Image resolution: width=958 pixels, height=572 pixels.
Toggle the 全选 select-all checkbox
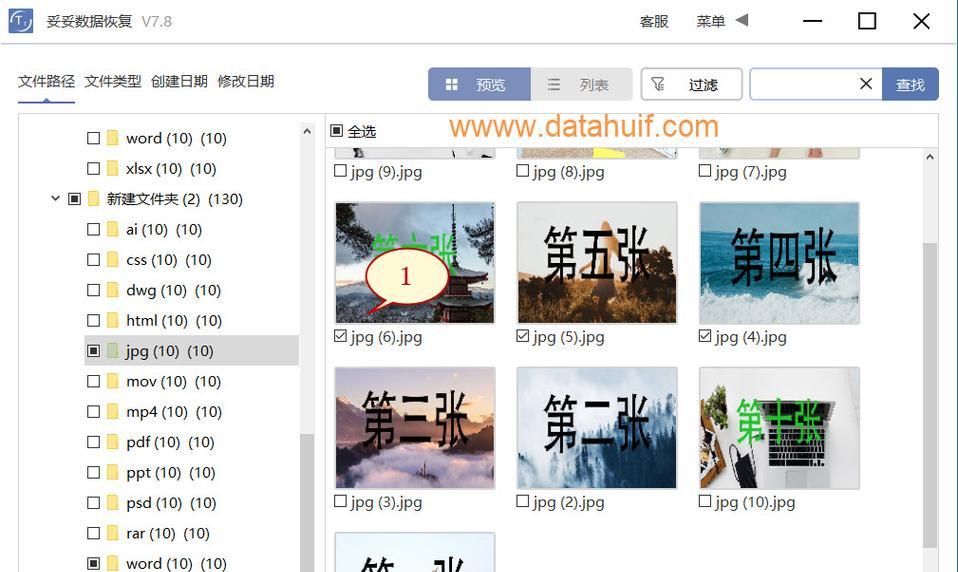tap(336, 131)
